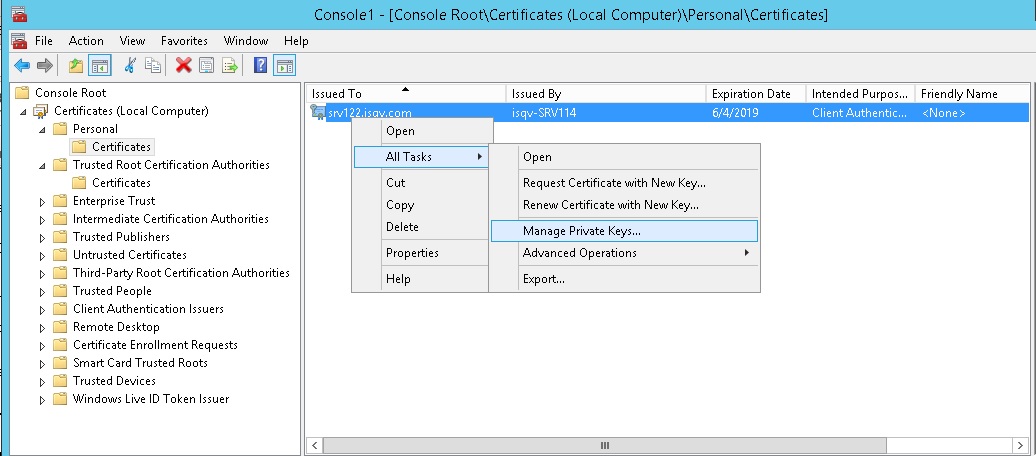Expand the Trusted Publishers tree node

[42, 237]
